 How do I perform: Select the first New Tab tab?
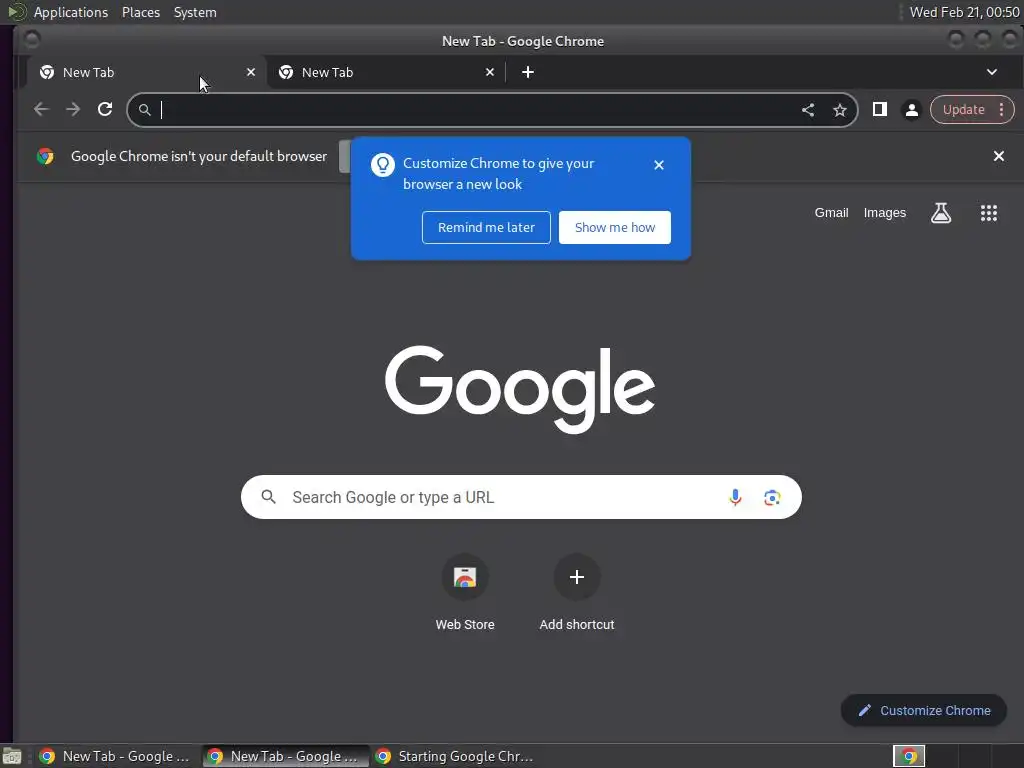[147, 72]
